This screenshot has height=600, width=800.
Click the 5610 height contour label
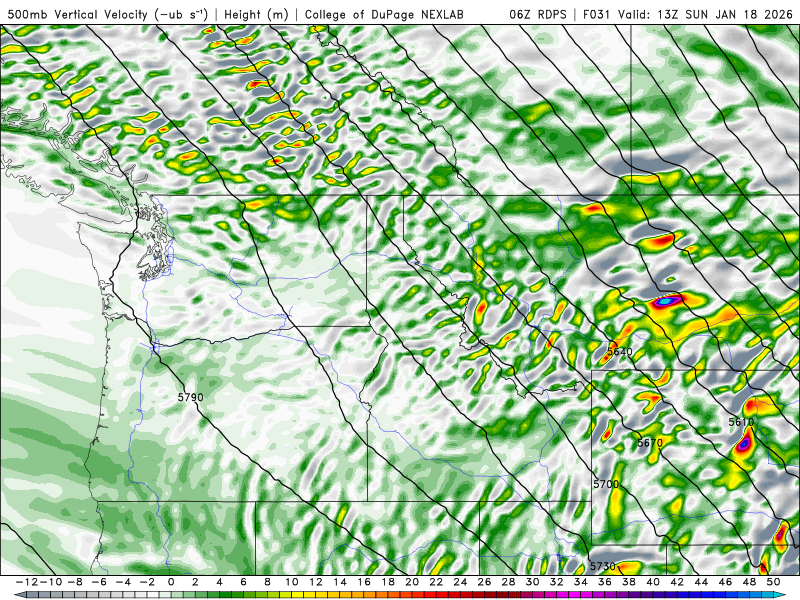pyautogui.click(x=741, y=422)
